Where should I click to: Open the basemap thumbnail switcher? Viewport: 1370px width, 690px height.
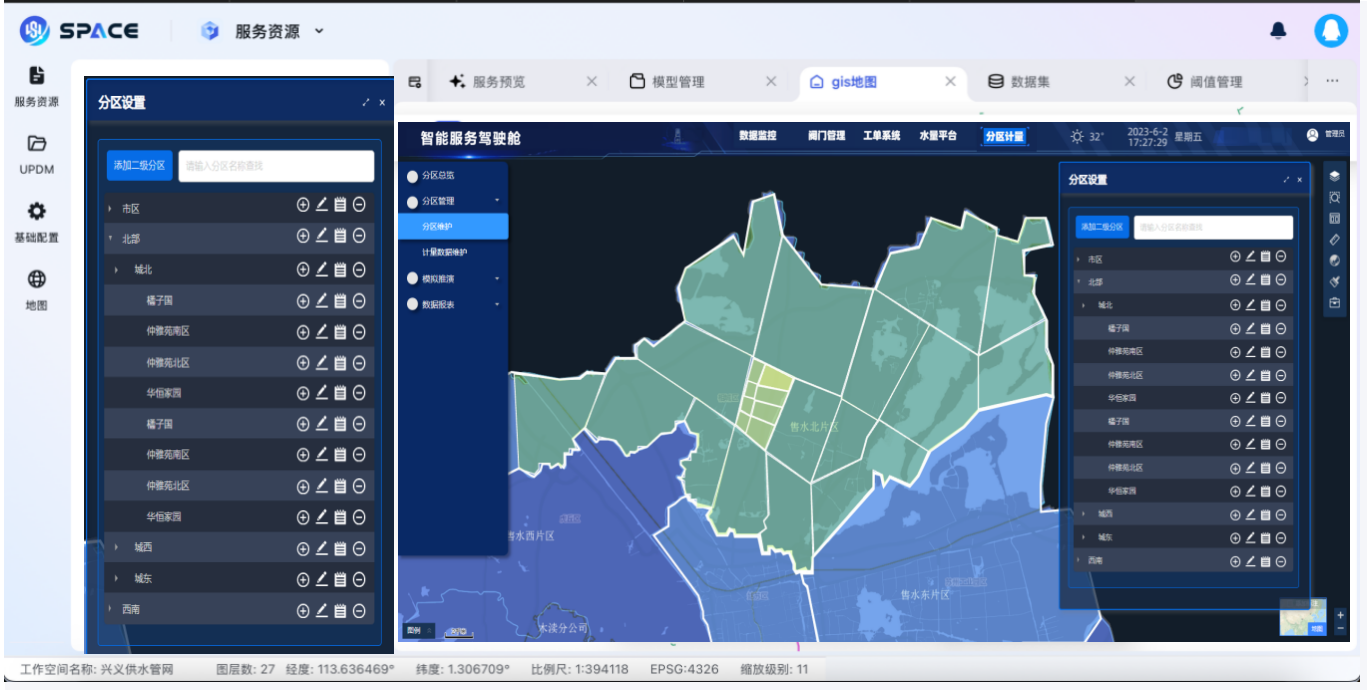tap(1301, 618)
